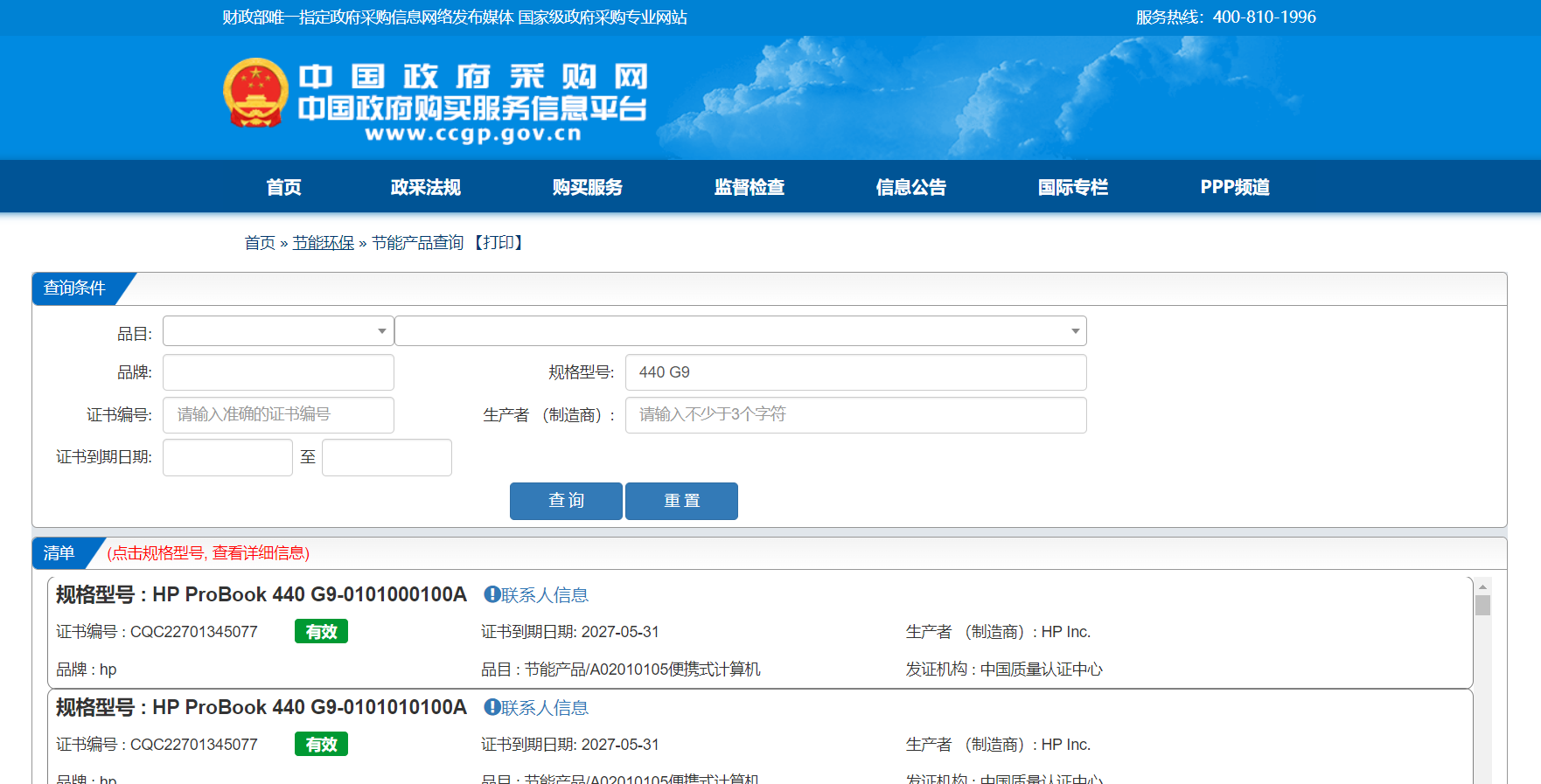Click the 节能产品查询 breadcrumb text

[417, 243]
